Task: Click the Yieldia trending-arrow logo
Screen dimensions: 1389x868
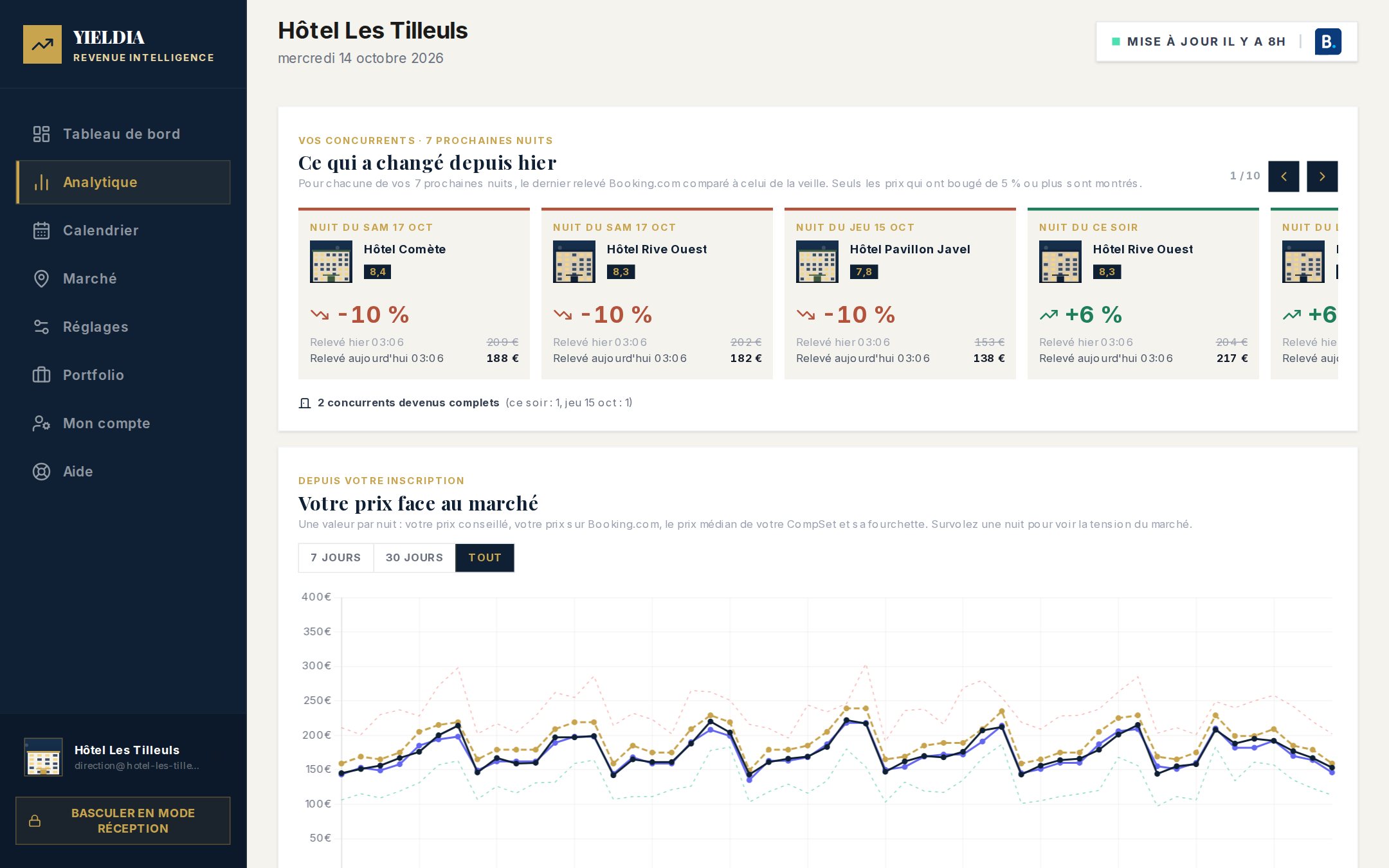Action: (42, 44)
